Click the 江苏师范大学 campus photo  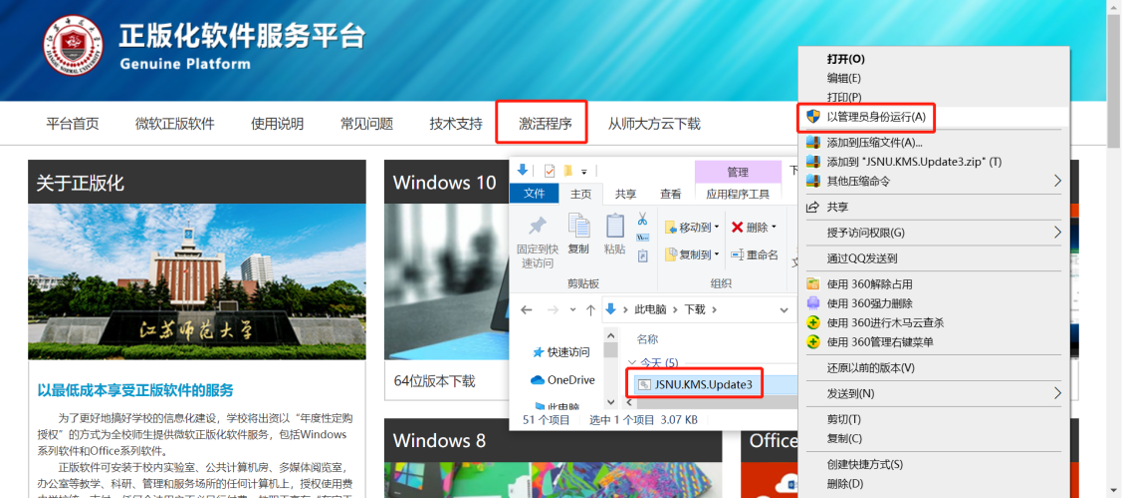point(197,282)
